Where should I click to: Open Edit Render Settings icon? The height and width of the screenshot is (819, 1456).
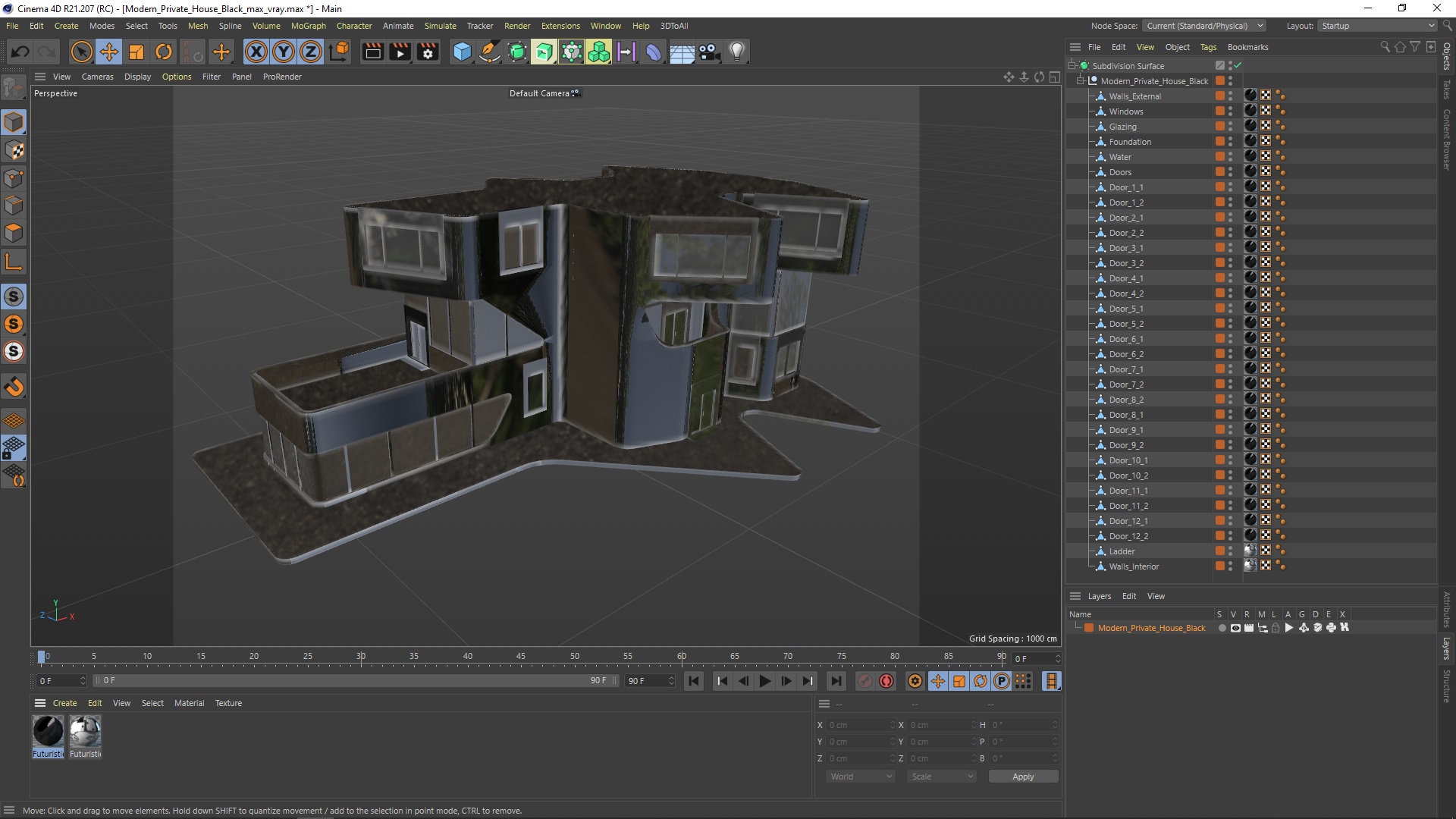pos(428,52)
